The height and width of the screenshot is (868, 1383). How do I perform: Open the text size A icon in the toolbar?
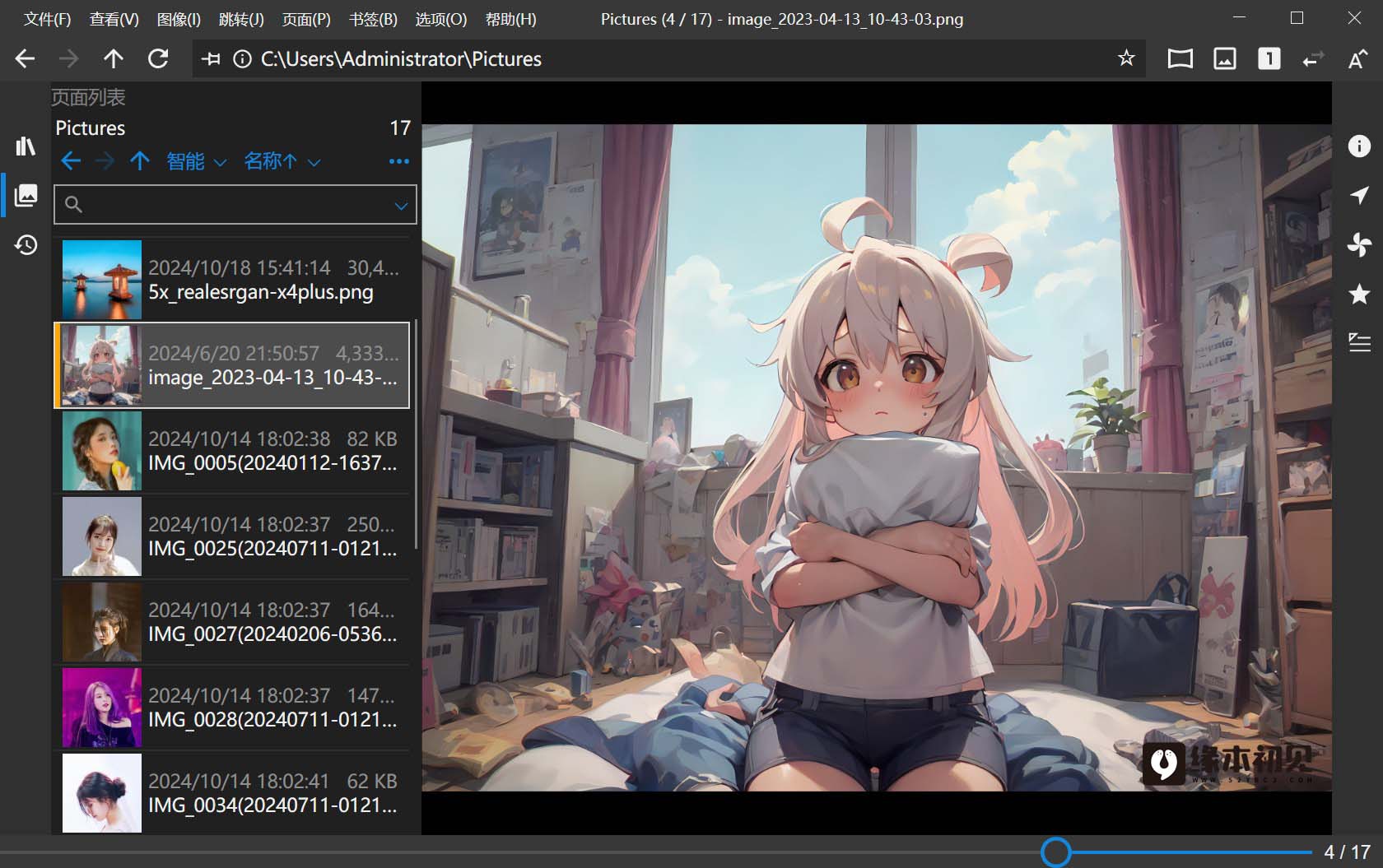pyautogui.click(x=1357, y=58)
